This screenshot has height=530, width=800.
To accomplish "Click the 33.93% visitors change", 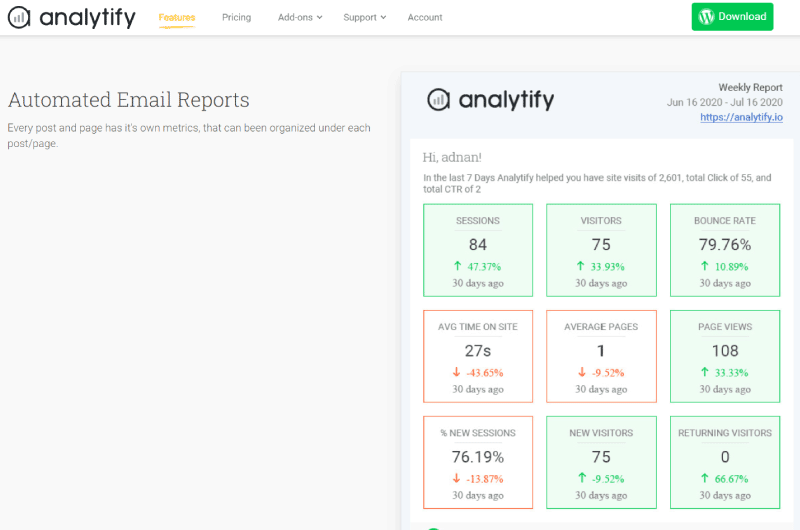I will point(608,267).
